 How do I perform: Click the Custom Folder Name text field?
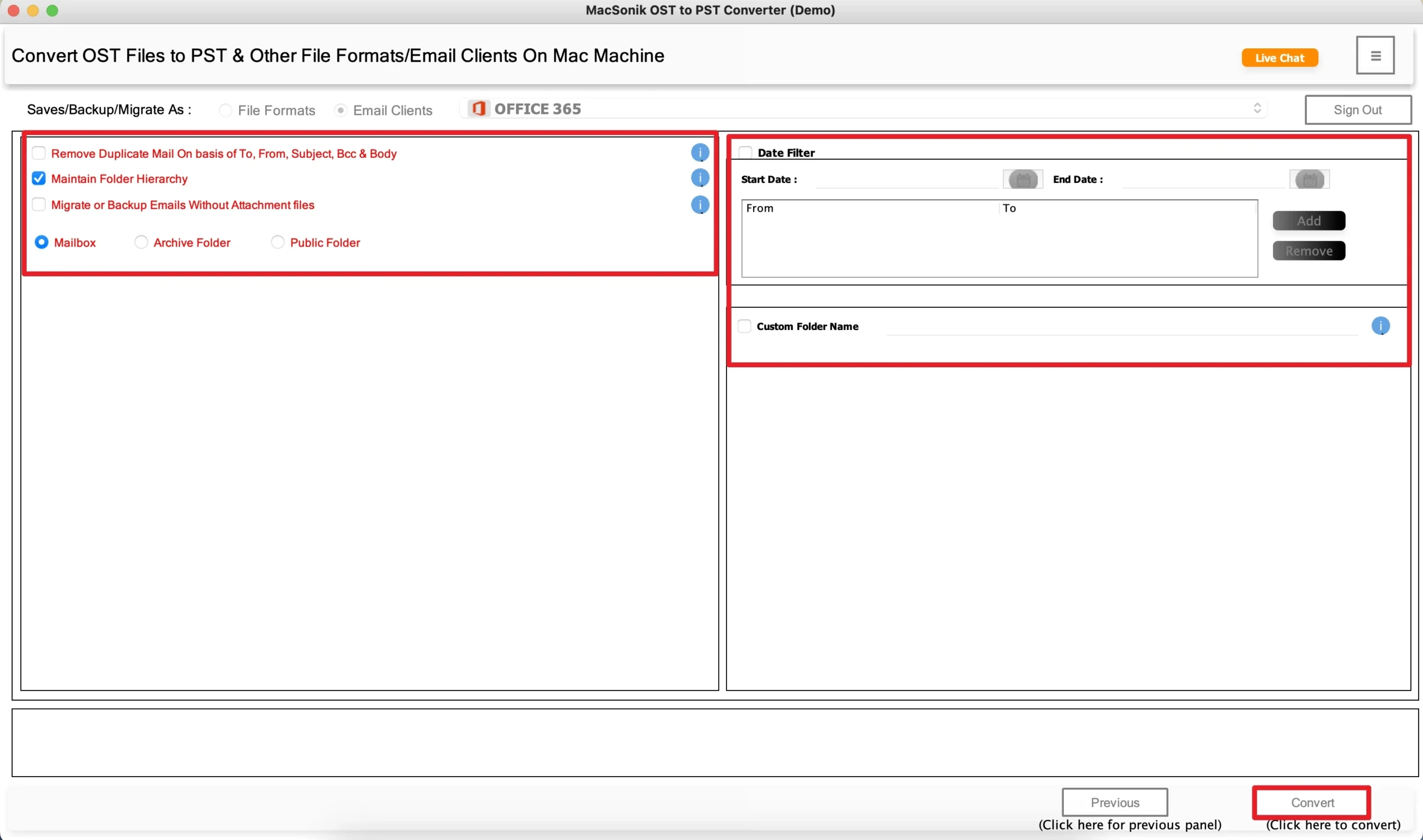pyautogui.click(x=1122, y=326)
